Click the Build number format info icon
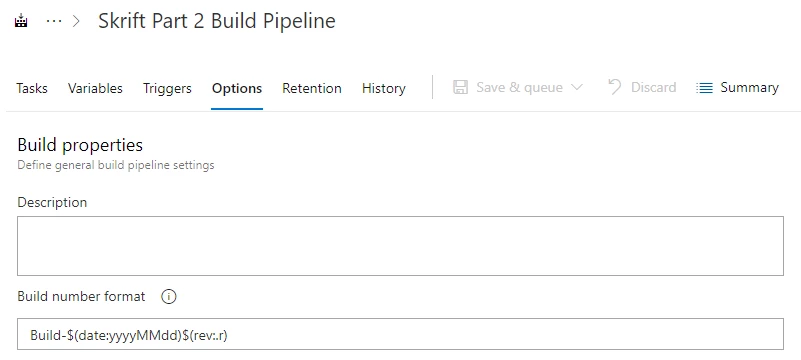The width and height of the screenshot is (801, 360). (169, 297)
